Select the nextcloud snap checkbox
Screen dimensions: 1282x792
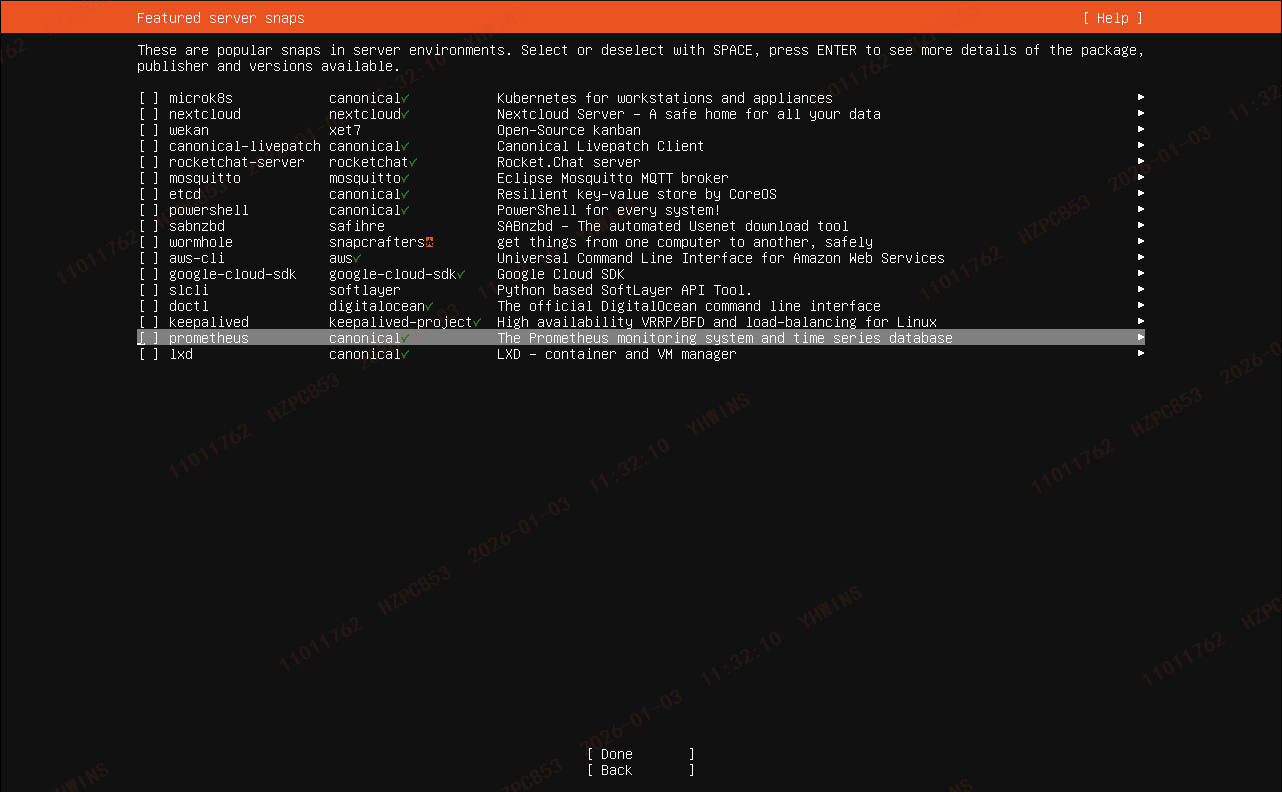pos(148,114)
